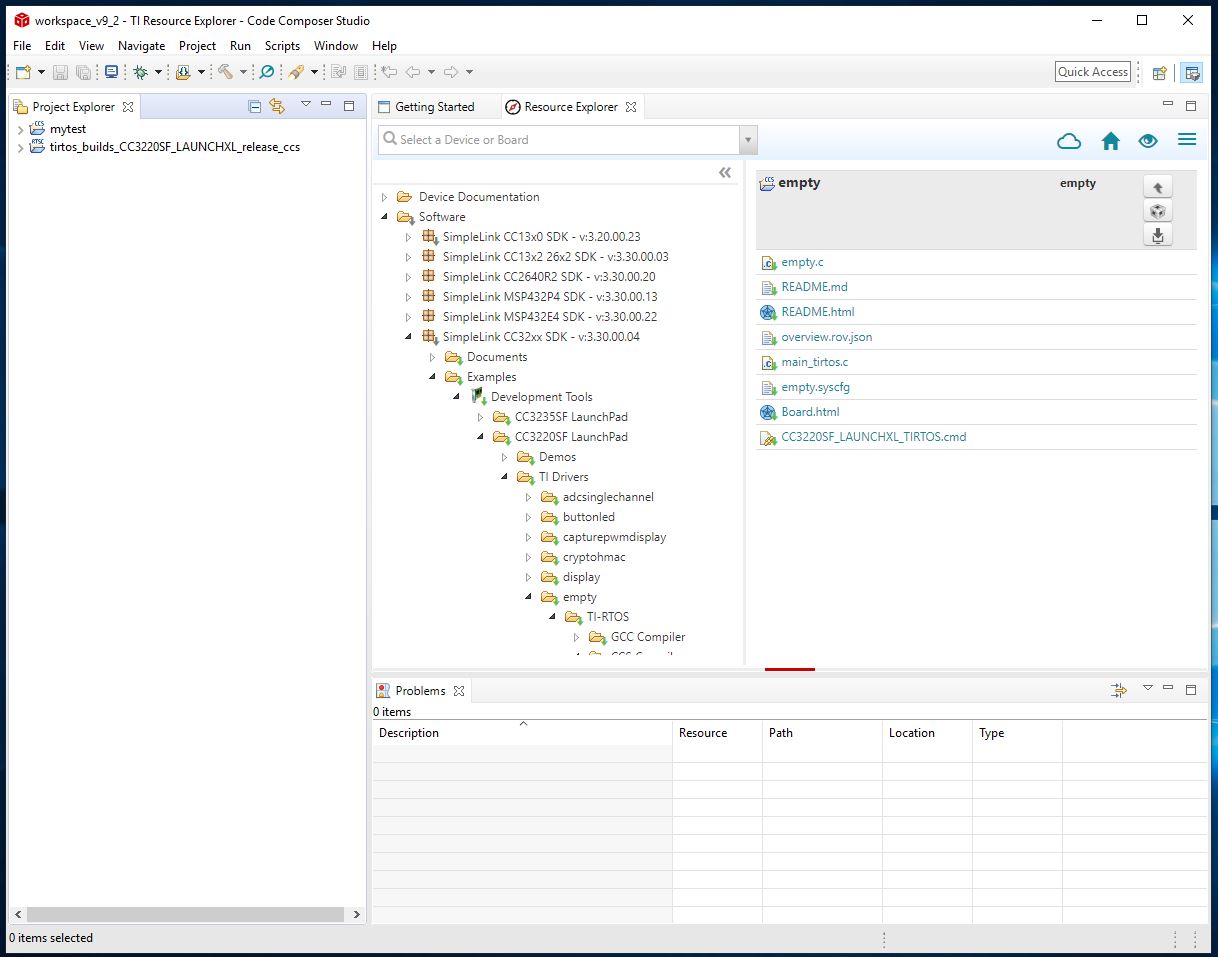Click the download button beside empty
This screenshot has height=957, width=1218.
coord(1157,235)
